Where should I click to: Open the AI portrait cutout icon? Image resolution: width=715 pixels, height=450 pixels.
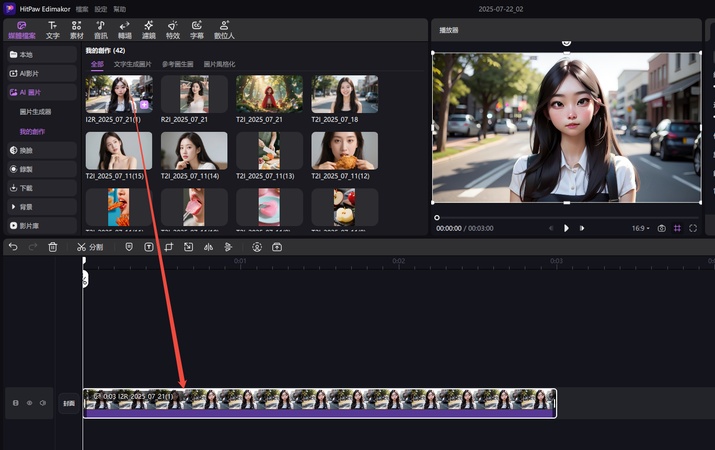pyautogui.click(x=257, y=247)
